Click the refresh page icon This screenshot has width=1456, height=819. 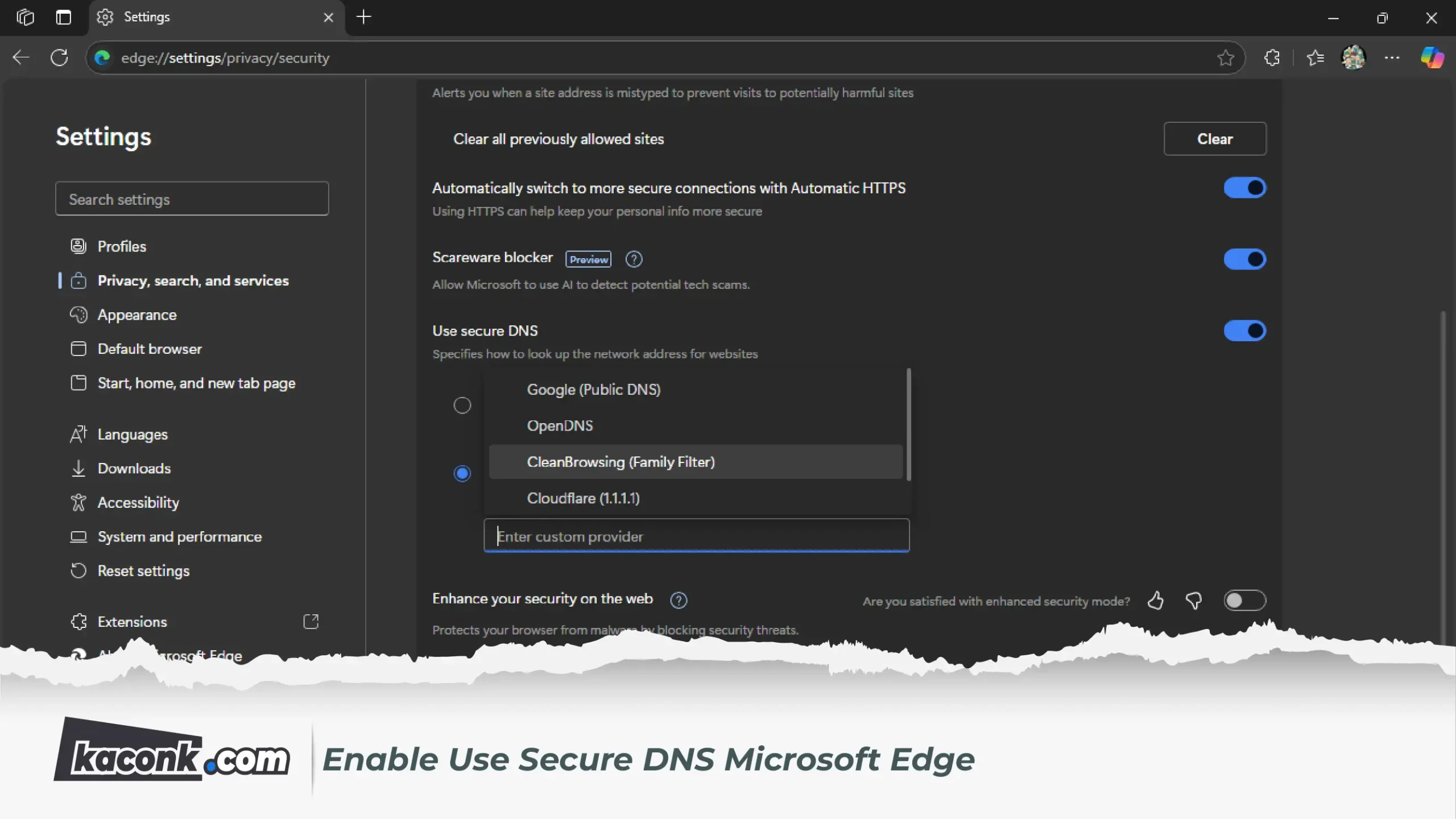[x=59, y=57]
